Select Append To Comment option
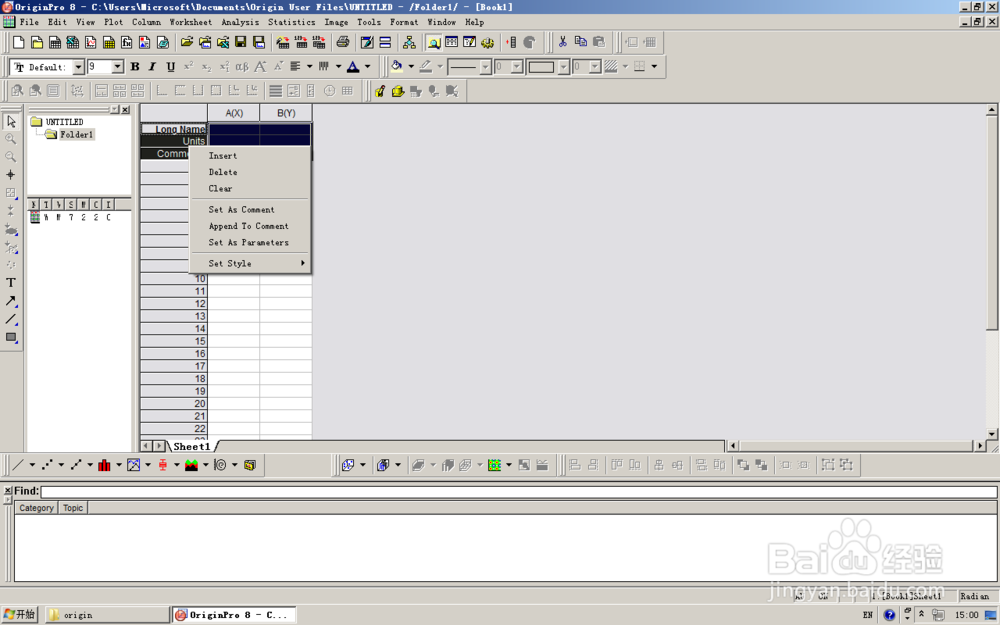This screenshot has width=1000, height=625. (x=251, y=226)
